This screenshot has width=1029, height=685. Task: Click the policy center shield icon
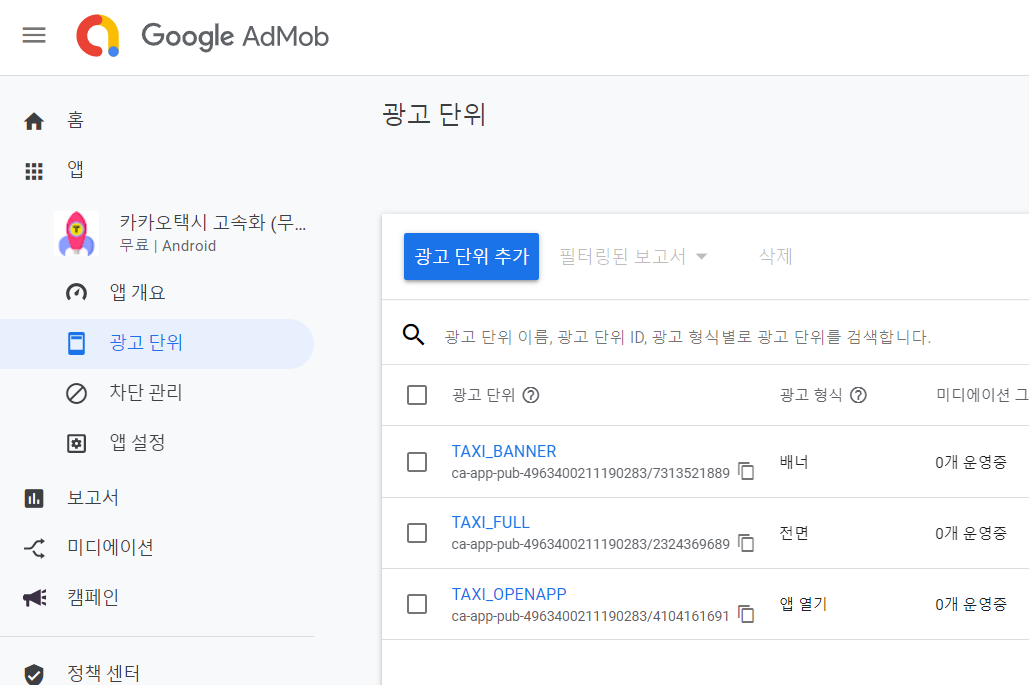pos(34,674)
